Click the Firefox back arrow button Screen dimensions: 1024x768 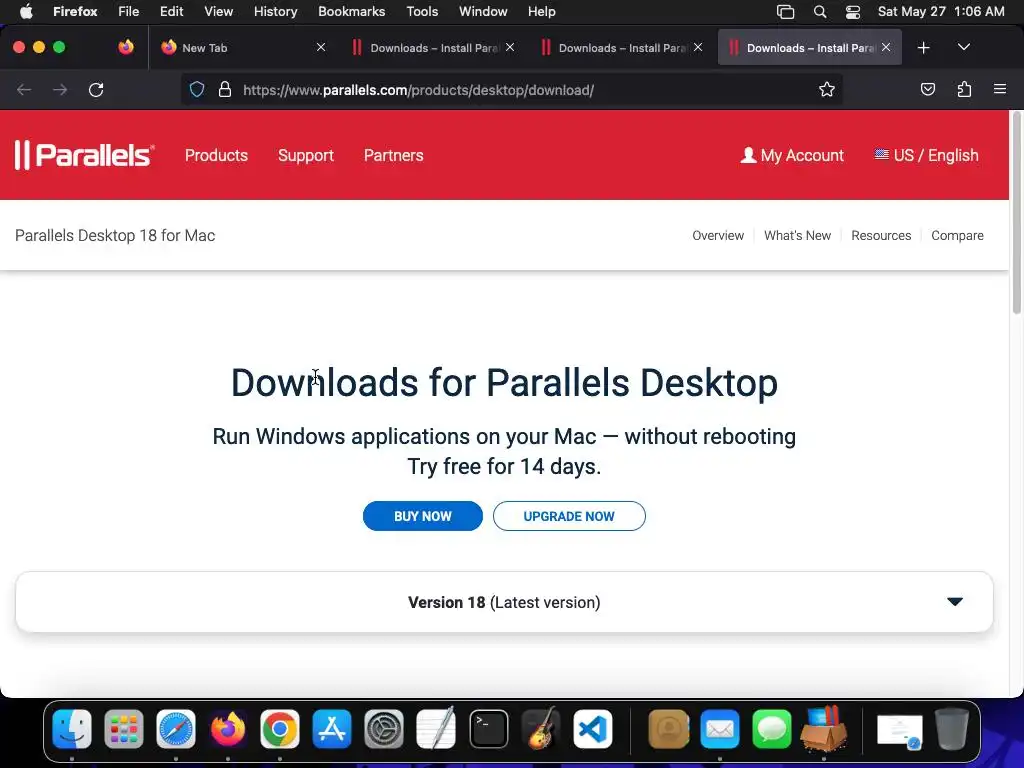[24, 89]
